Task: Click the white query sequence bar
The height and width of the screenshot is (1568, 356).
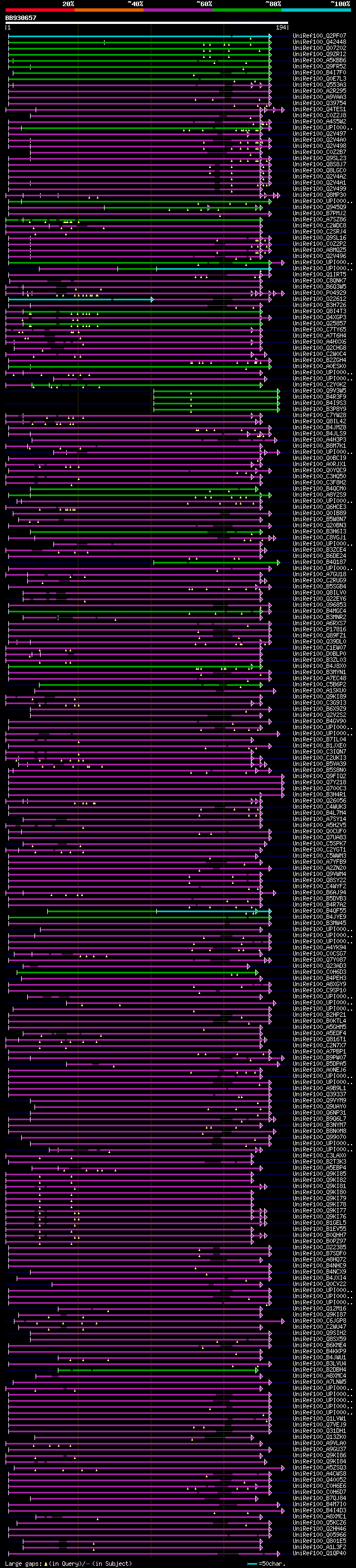Action: click(x=147, y=23)
